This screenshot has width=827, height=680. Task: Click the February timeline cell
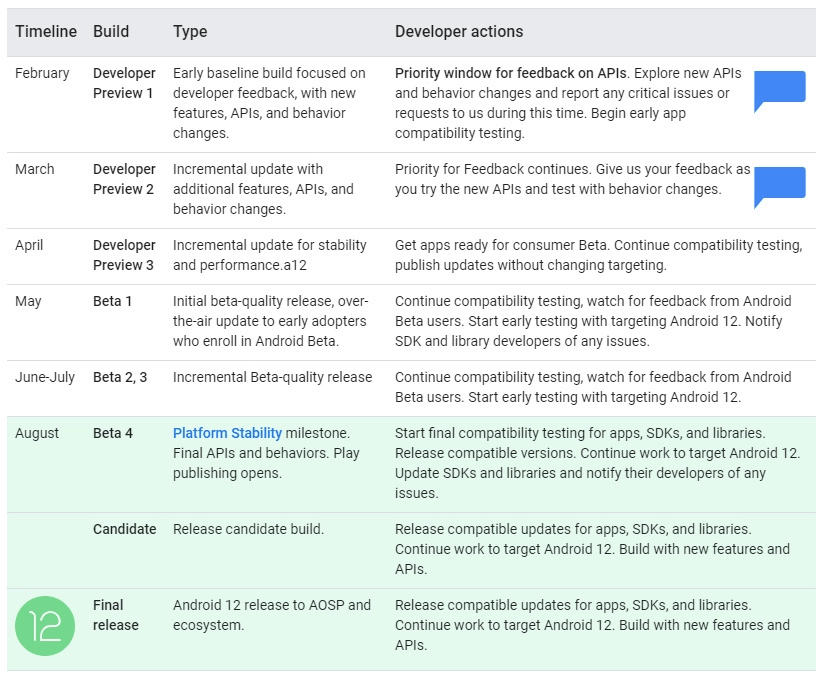coord(42,73)
